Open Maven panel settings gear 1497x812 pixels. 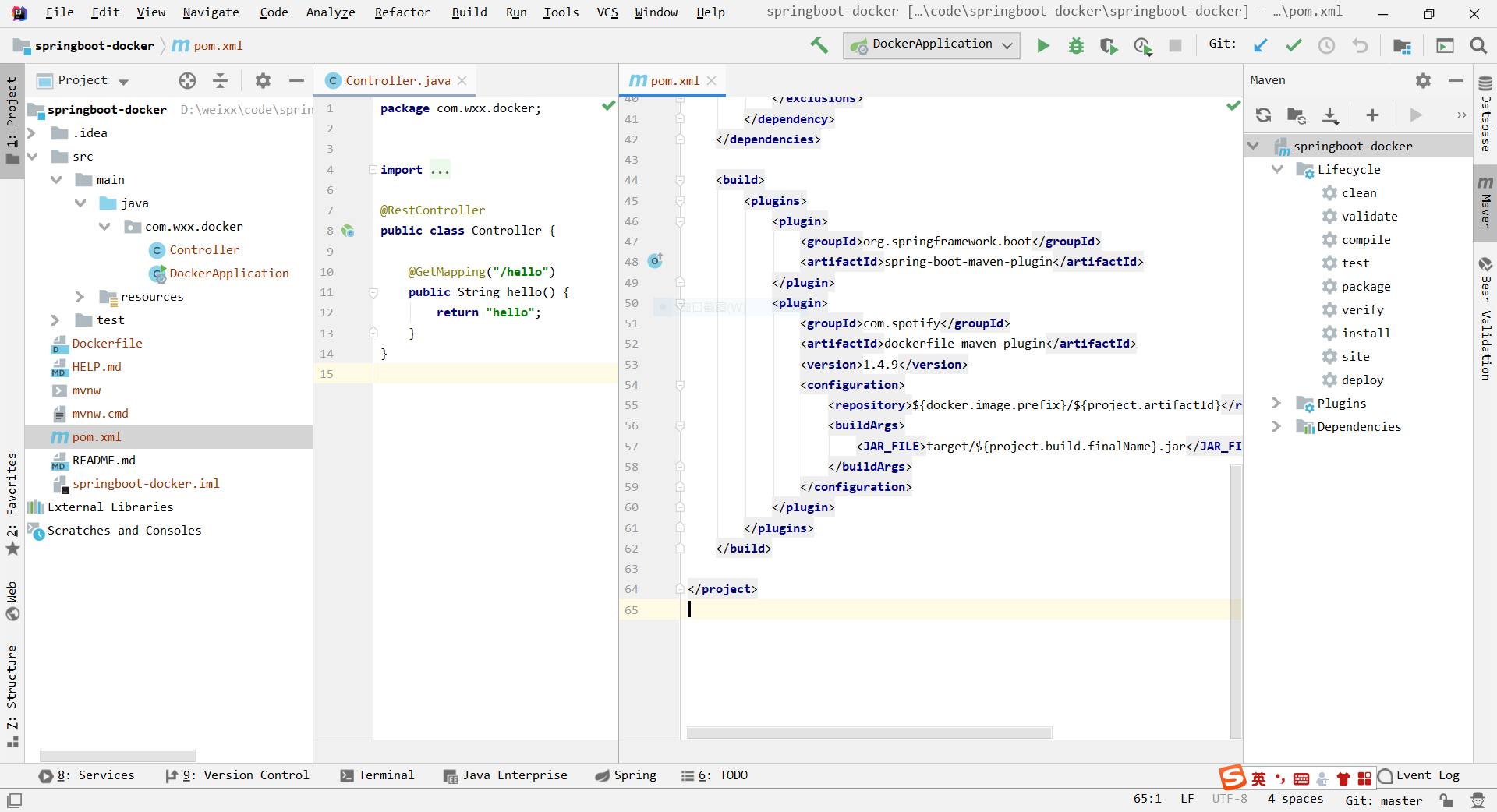[x=1423, y=80]
